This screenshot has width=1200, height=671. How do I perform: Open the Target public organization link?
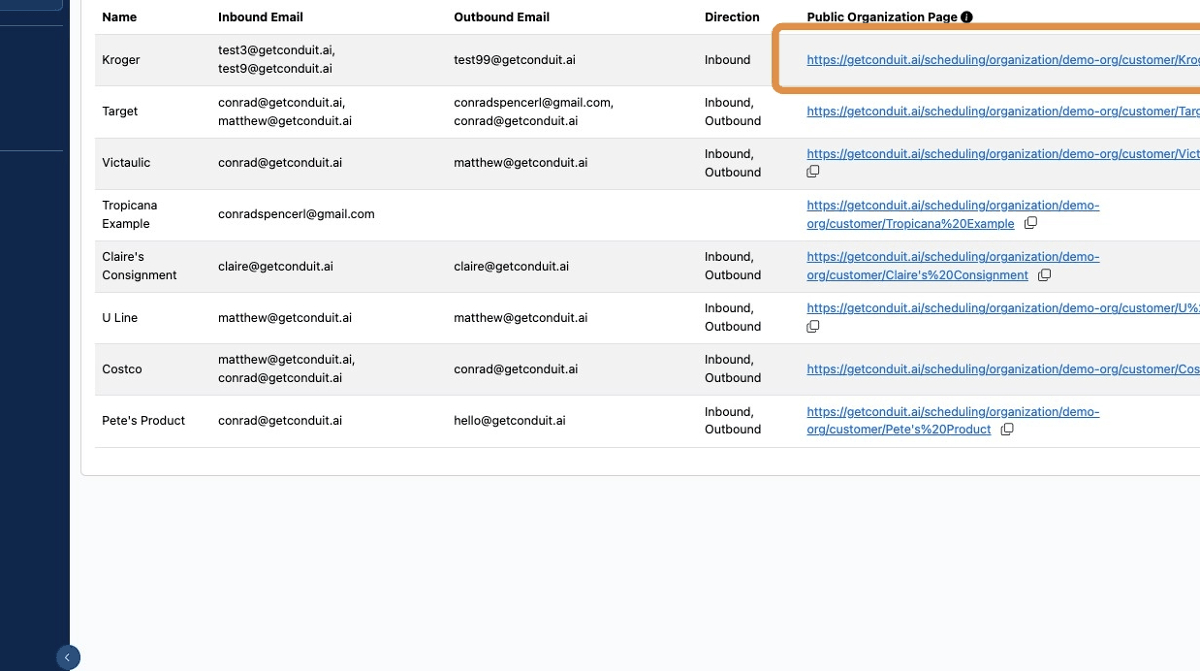tap(1003, 111)
